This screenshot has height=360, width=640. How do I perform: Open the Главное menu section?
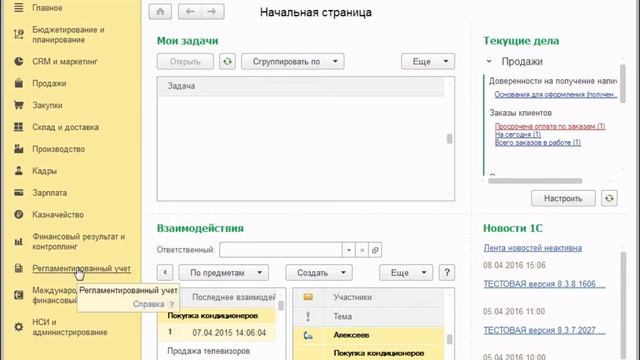point(47,8)
